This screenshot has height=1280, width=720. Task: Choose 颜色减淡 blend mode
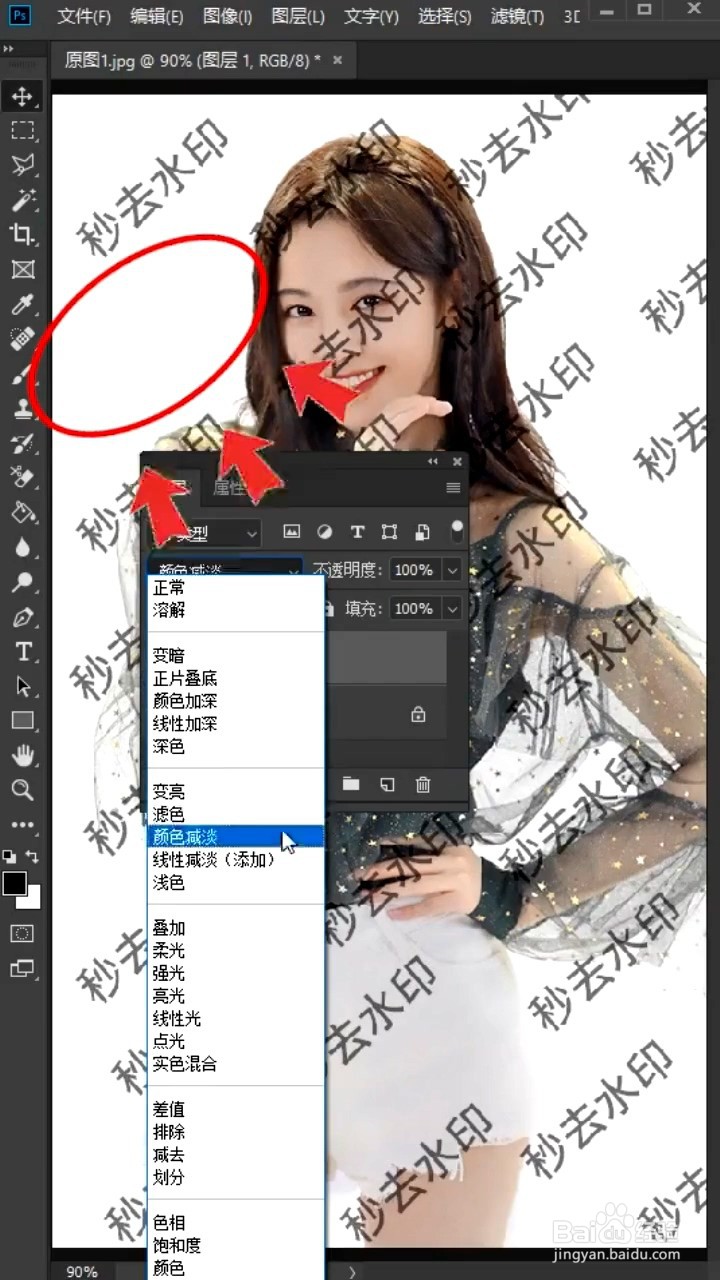[236, 837]
